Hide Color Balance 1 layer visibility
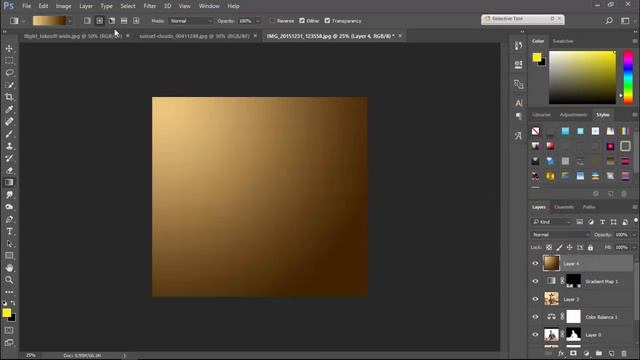The height and width of the screenshot is (360, 640). coord(536,317)
